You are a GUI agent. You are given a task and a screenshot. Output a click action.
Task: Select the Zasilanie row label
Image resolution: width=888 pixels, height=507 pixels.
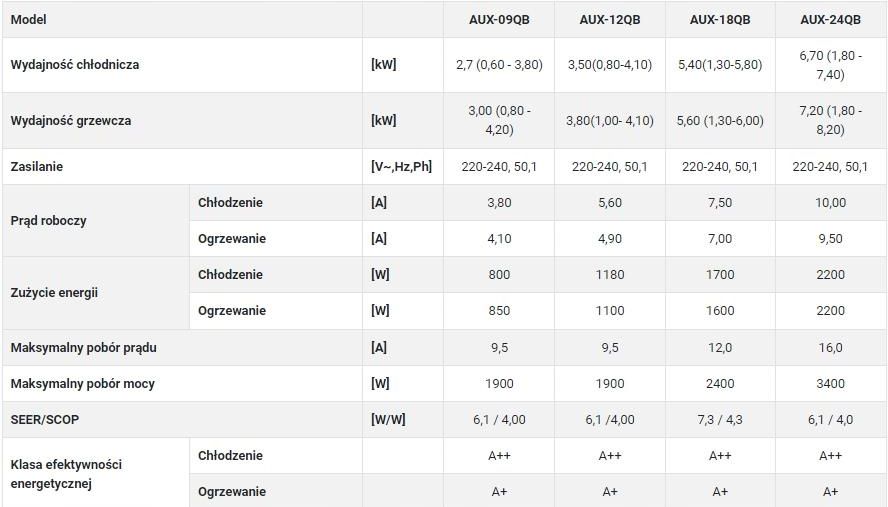(37, 167)
